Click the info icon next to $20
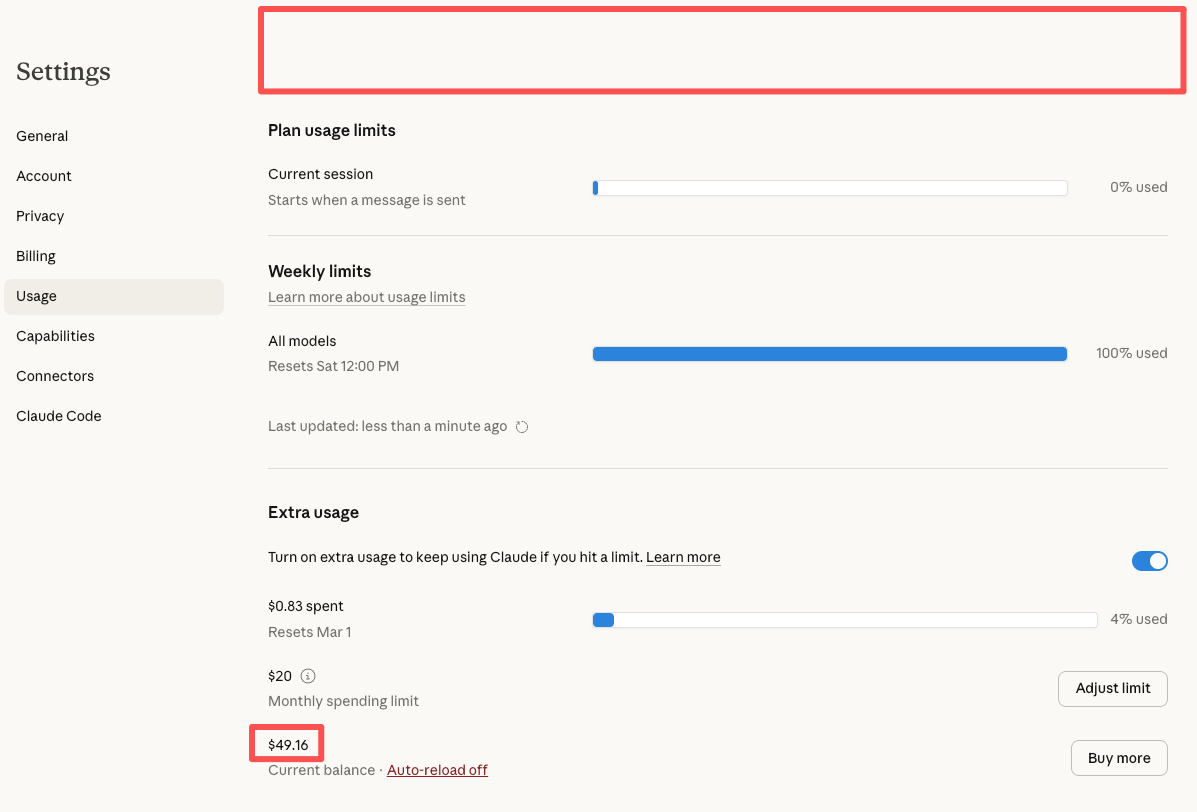This screenshot has height=812, width=1197. tap(308, 676)
